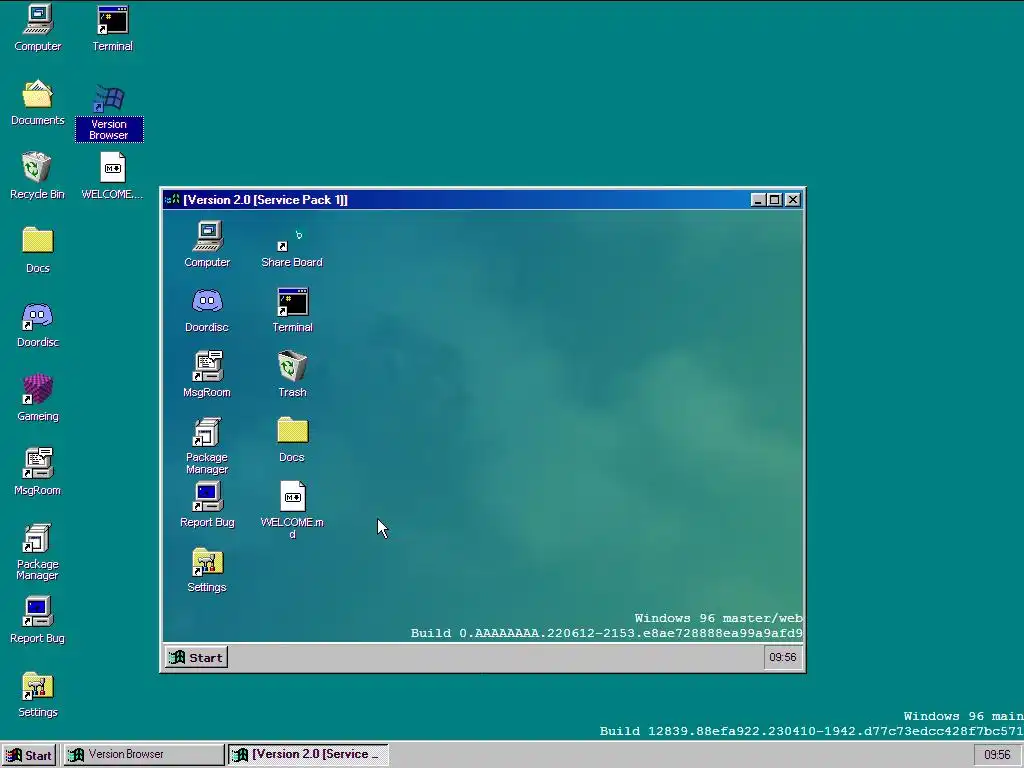Open the WELCOME... file on the outer desktop
Viewport: 1024px width, 768px height.
[112, 175]
